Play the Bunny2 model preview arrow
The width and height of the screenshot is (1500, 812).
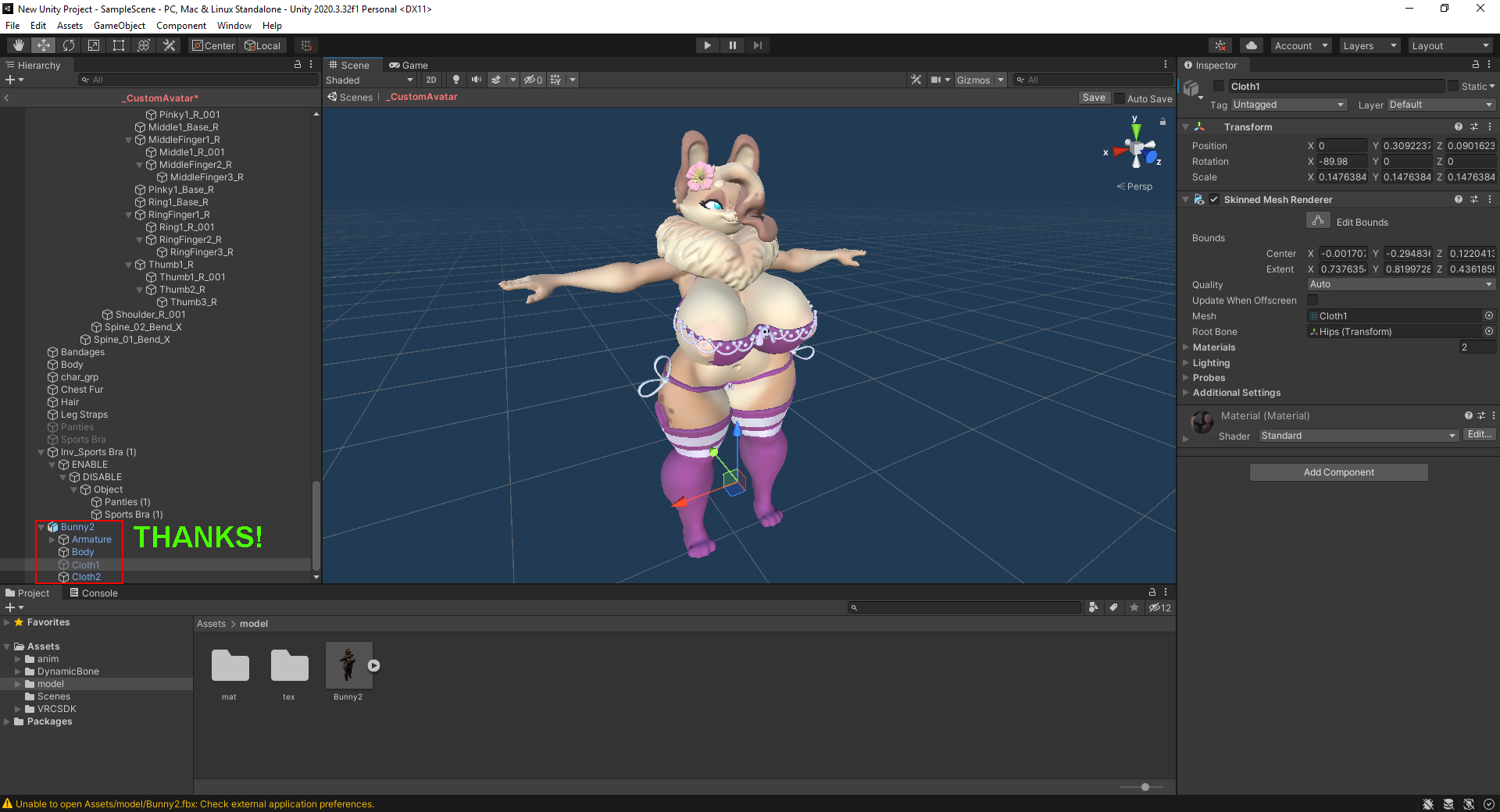(374, 666)
